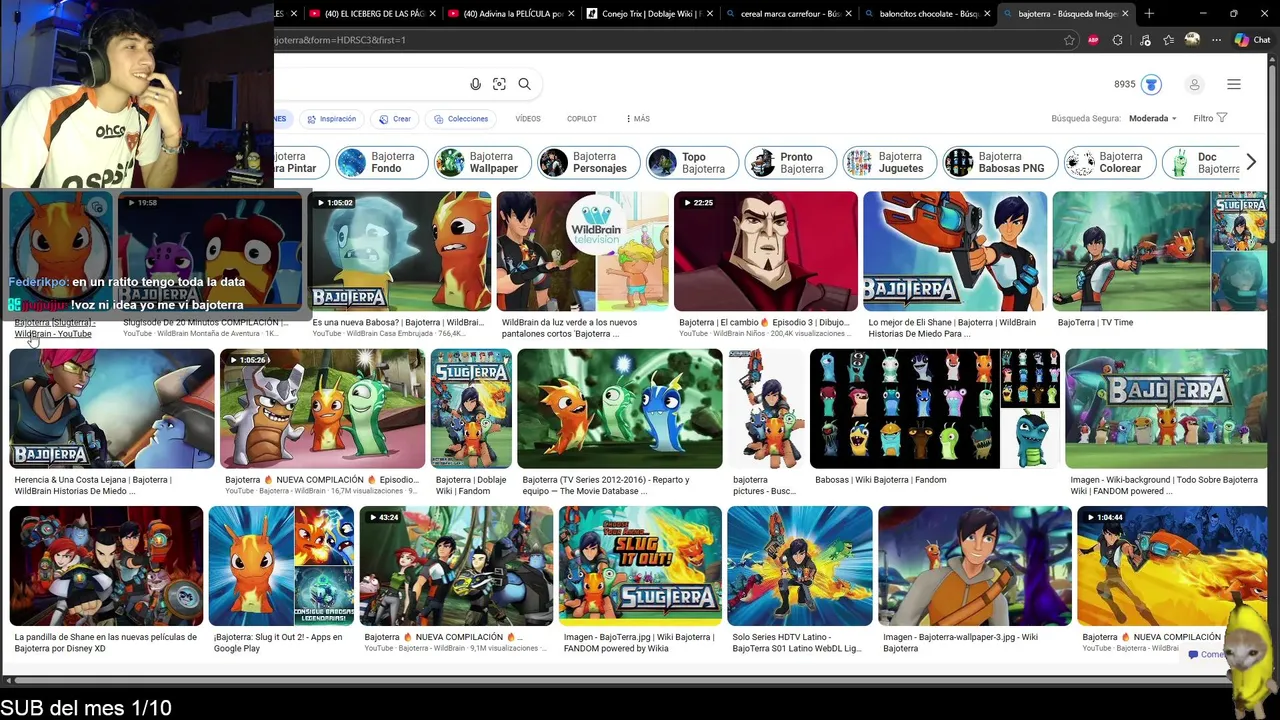The image size is (1280, 720).
Task: Select Bajoterra Juguetes suggestion chip
Action: tap(889, 162)
